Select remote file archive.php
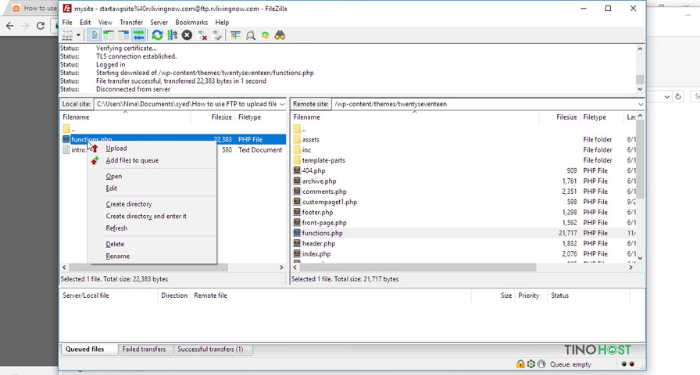The image size is (700, 375). click(319, 181)
